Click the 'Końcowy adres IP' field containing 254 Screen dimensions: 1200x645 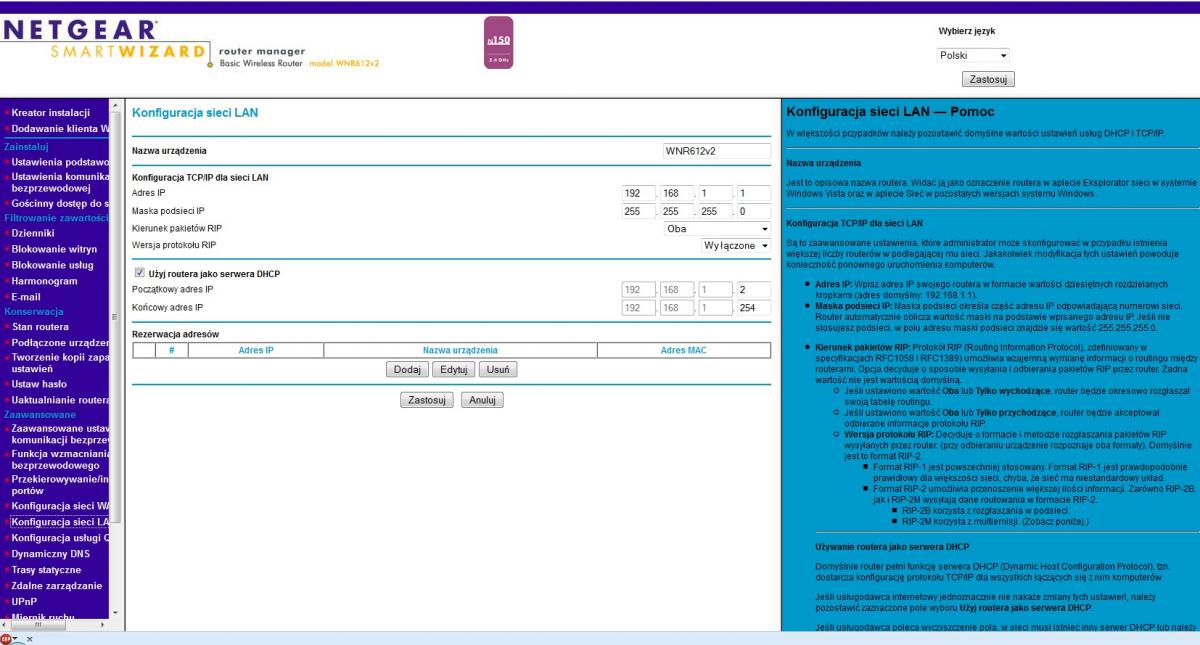pos(753,307)
